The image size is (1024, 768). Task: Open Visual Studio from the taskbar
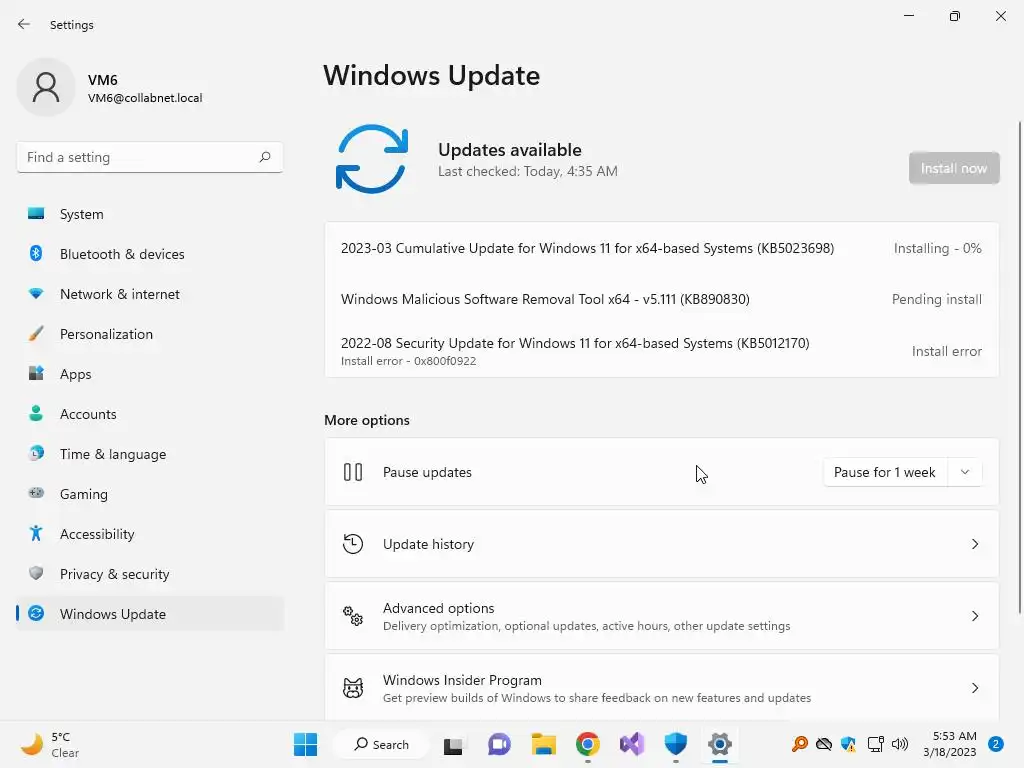(x=632, y=744)
